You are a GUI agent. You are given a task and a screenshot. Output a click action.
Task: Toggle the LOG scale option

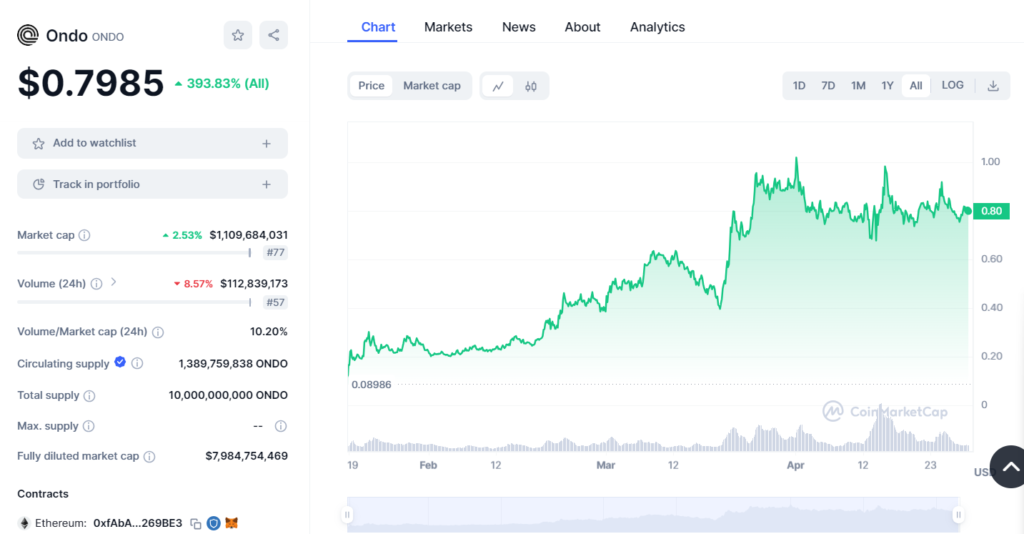[952, 86]
